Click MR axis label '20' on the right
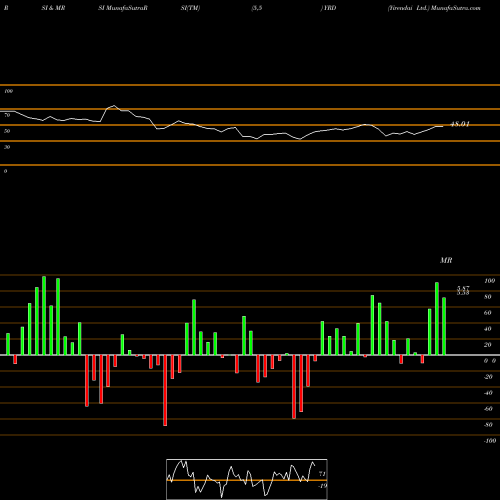Viewport: 500px width, 500px height. [x=488, y=345]
